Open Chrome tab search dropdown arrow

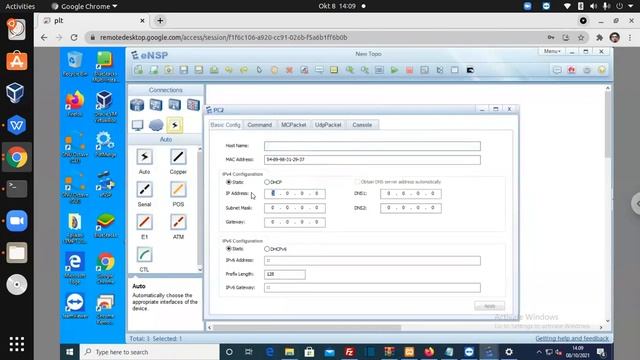click(583, 20)
